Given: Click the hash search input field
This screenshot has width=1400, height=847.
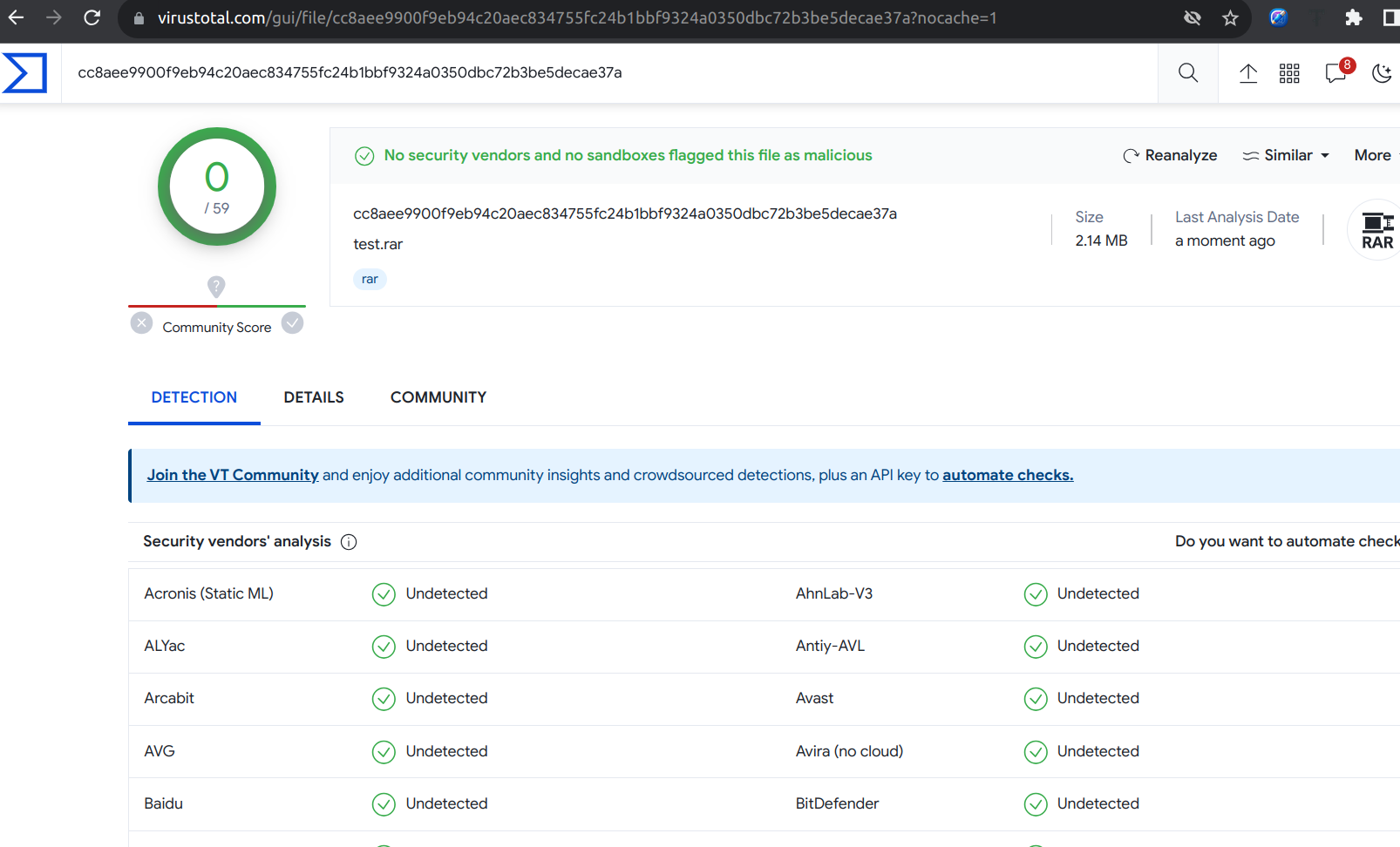Looking at the screenshot, I should (x=610, y=73).
